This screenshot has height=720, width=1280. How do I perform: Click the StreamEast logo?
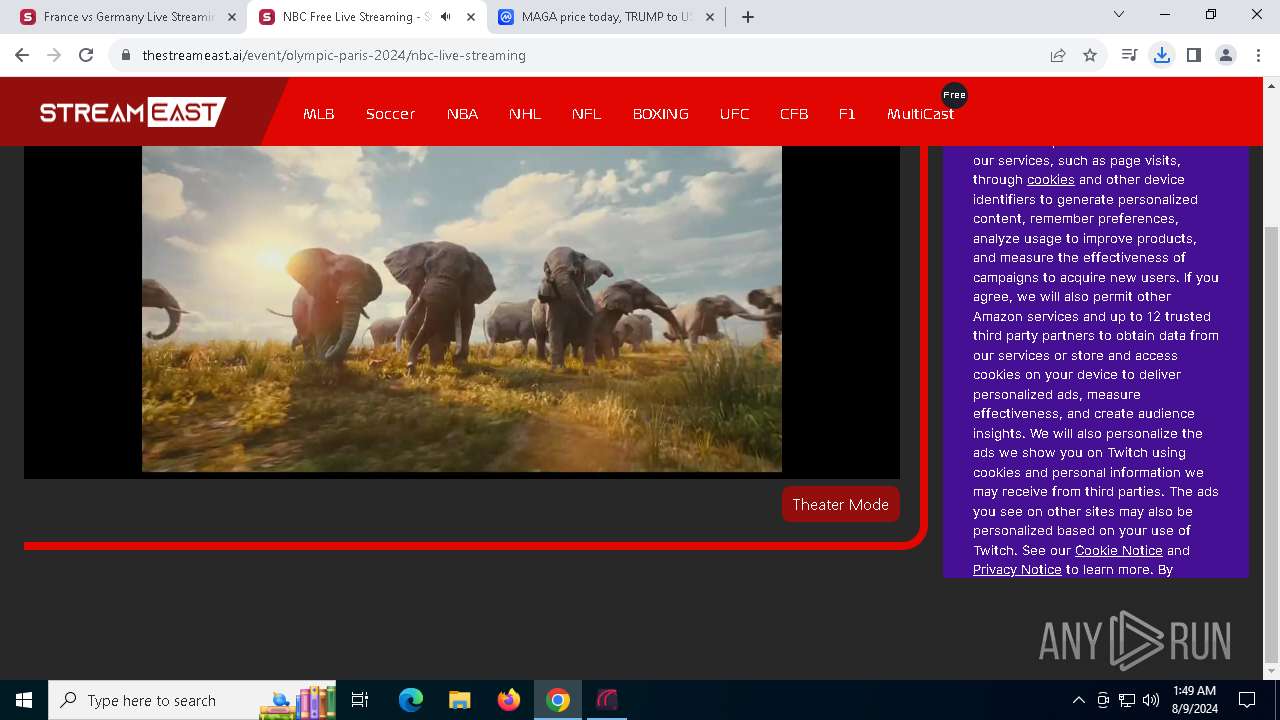[x=133, y=112]
